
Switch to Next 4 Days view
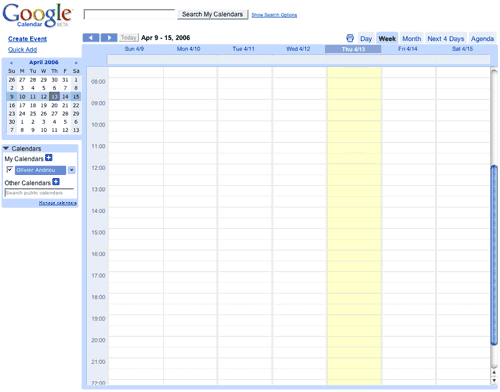click(x=446, y=39)
